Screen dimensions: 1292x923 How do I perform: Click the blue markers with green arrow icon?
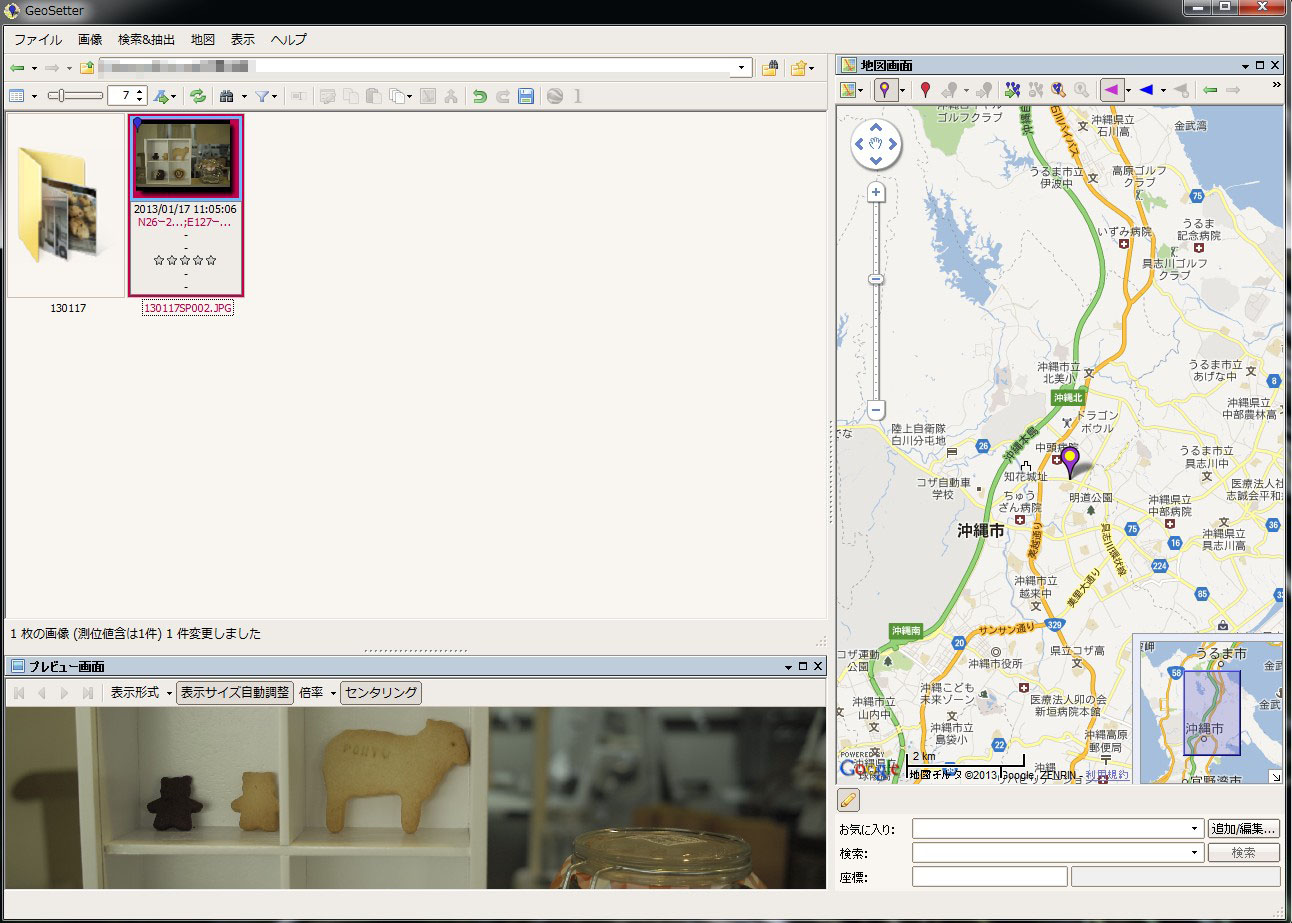(1013, 91)
